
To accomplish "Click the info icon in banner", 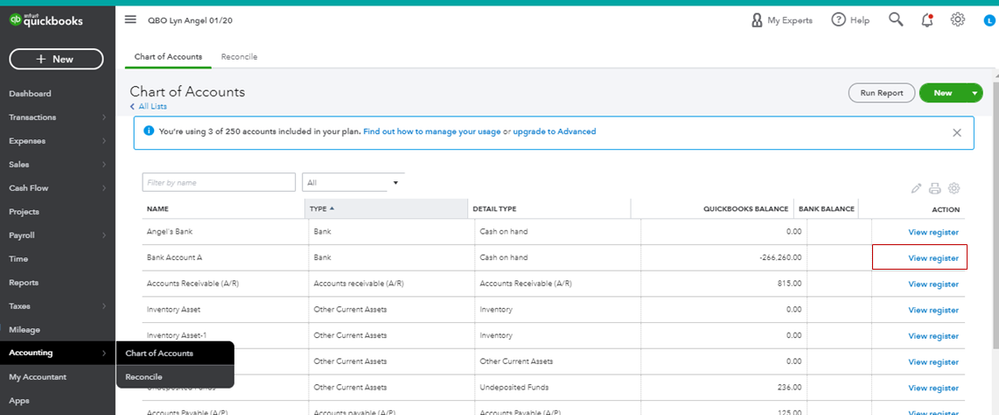I will click(148, 131).
